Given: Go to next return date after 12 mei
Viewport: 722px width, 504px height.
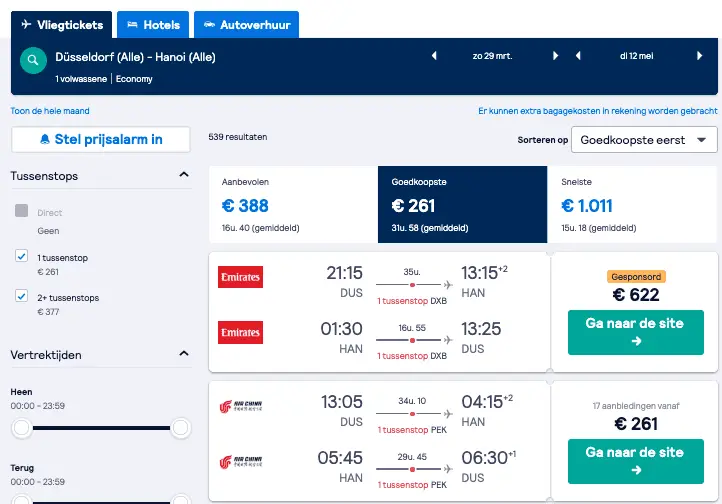Looking at the screenshot, I should [699, 56].
